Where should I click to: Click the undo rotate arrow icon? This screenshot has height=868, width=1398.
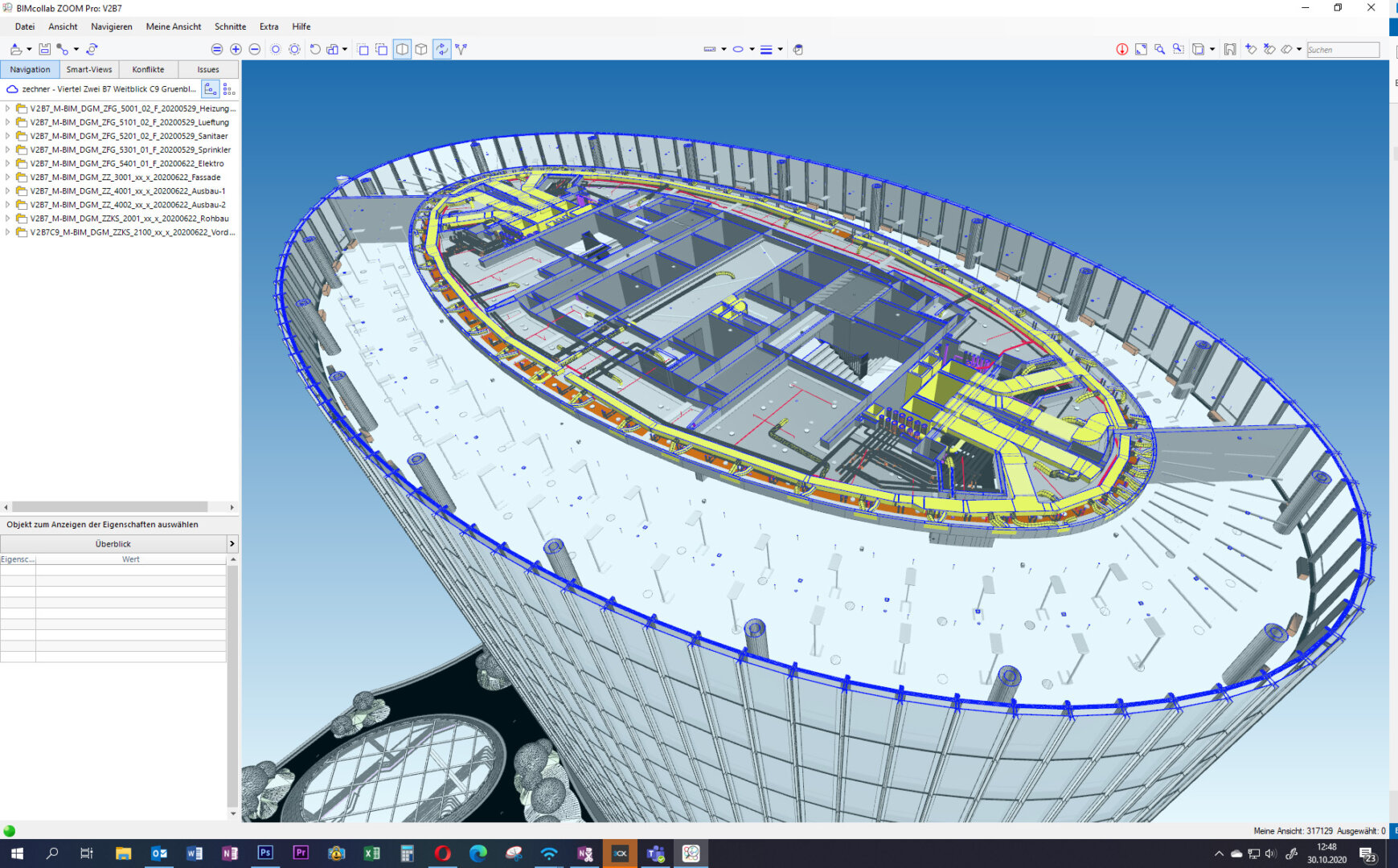pyautogui.click(x=314, y=49)
